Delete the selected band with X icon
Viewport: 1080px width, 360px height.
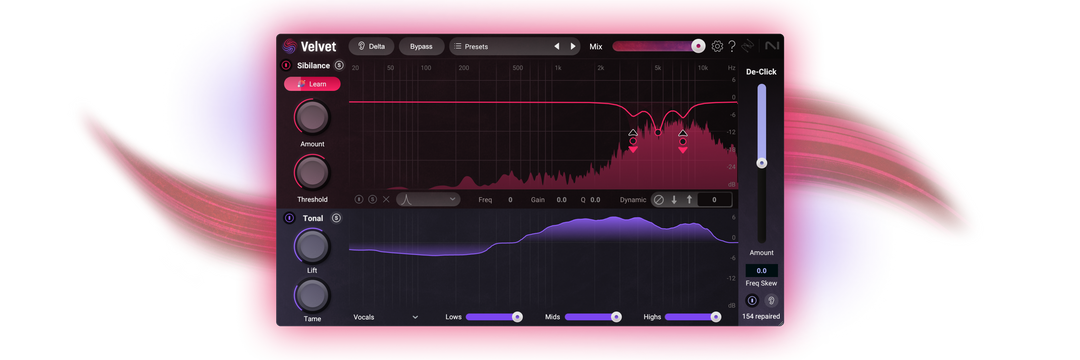pos(386,200)
